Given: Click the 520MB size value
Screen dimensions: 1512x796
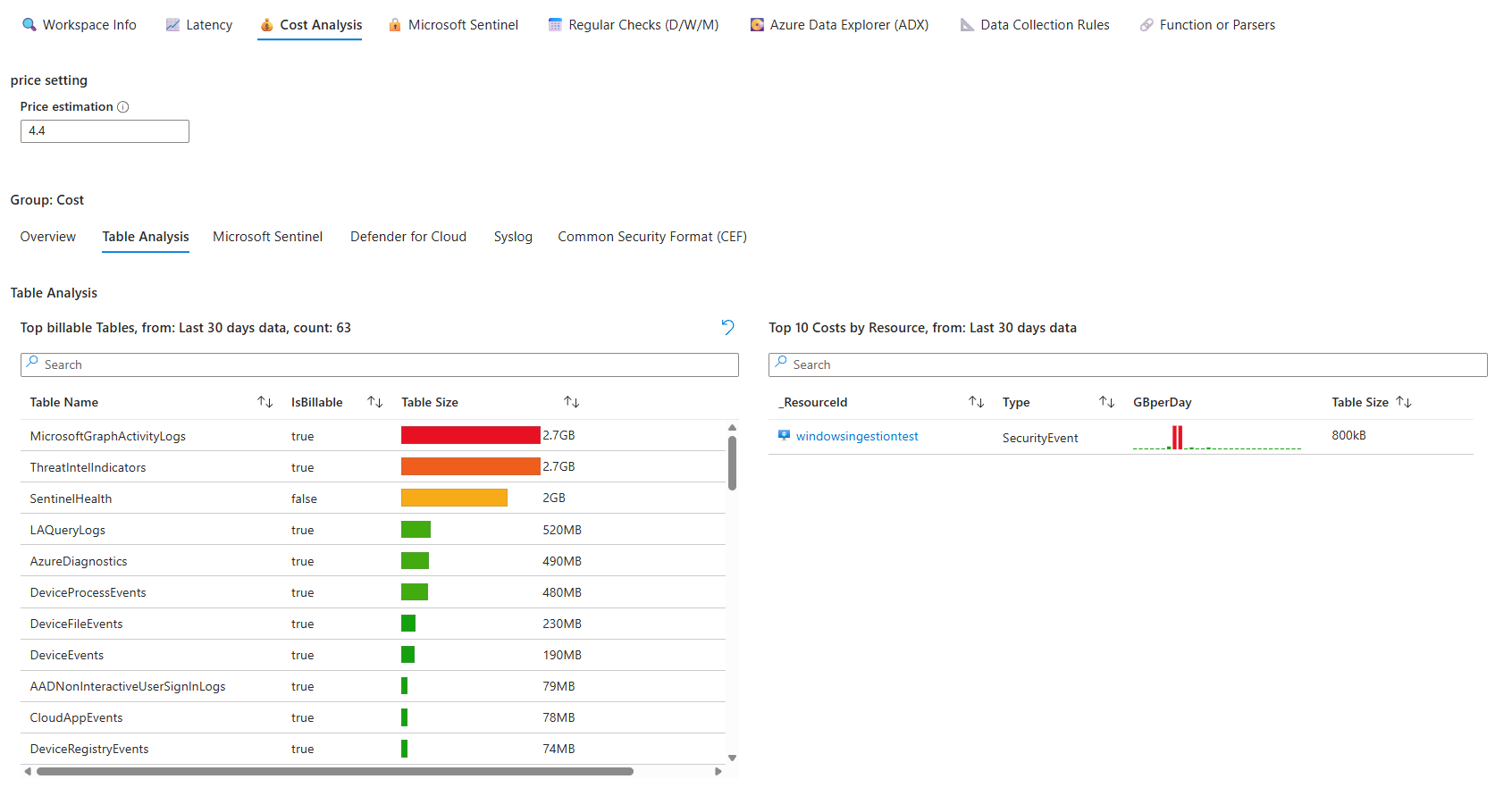Looking at the screenshot, I should 562,531.
